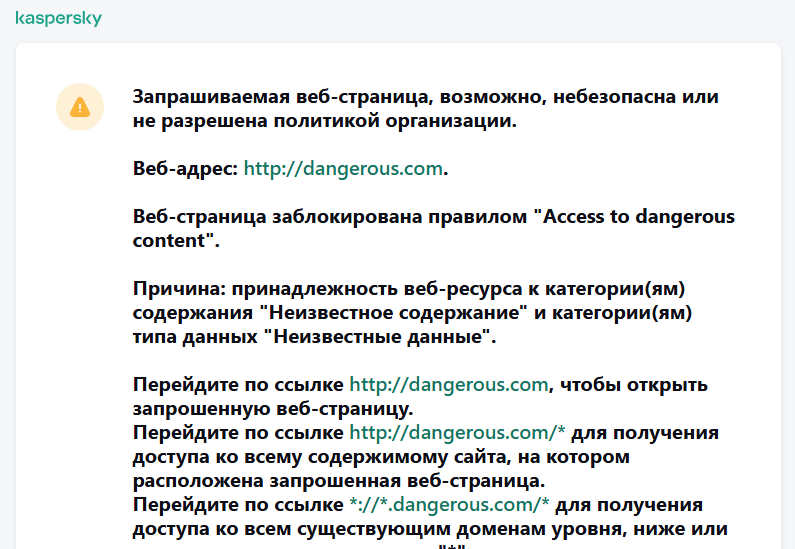Click the text "запрошенную веб-страницу."

click(x=273, y=409)
